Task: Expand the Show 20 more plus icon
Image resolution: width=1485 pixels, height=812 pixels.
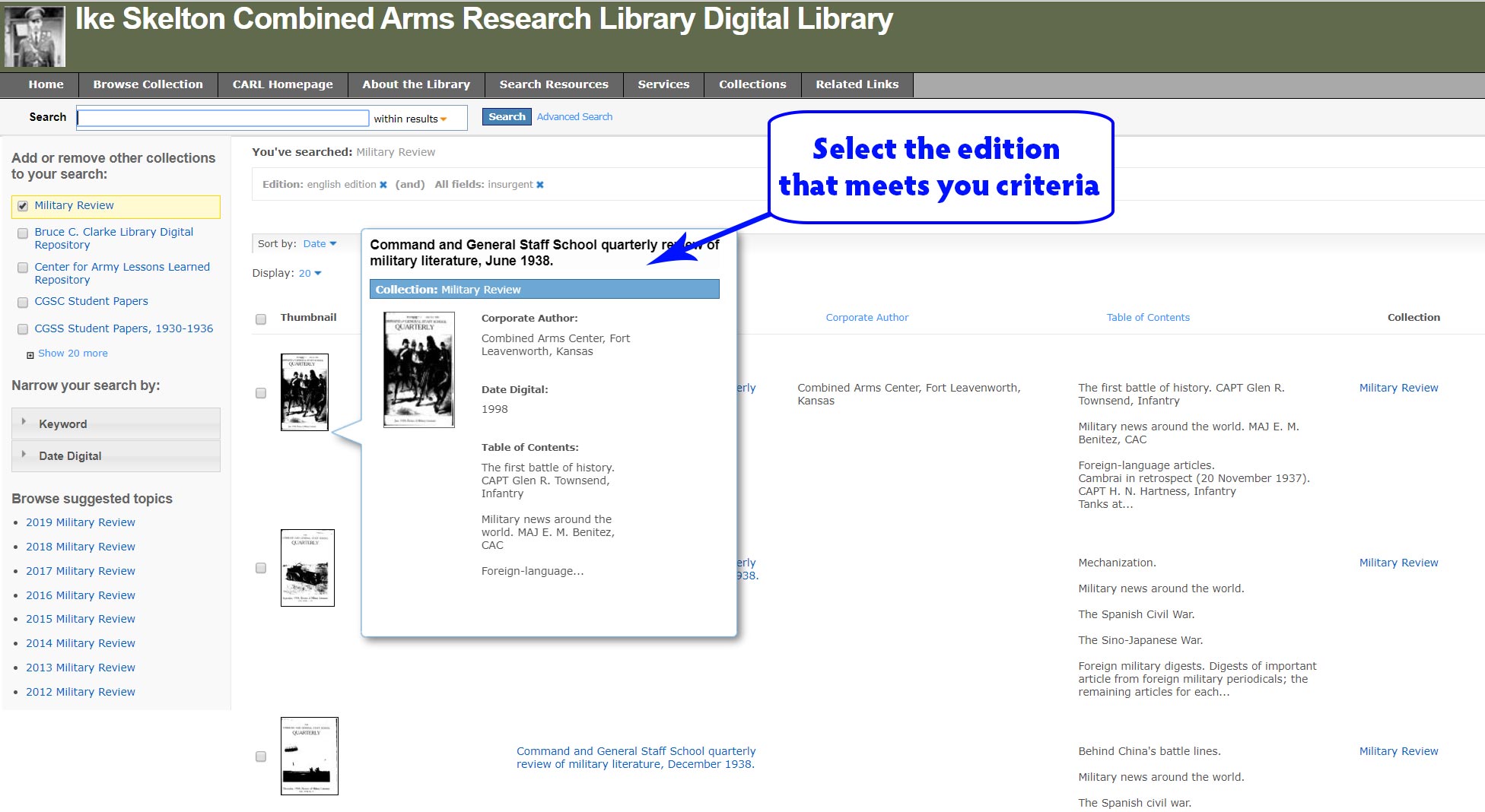Action: [30, 354]
